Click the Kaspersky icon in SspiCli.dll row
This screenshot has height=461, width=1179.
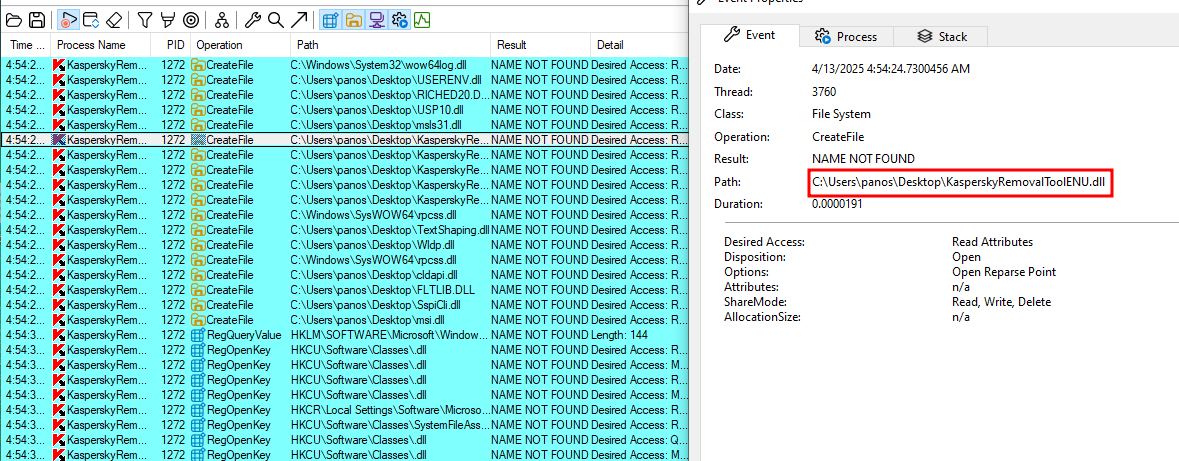click(x=59, y=305)
